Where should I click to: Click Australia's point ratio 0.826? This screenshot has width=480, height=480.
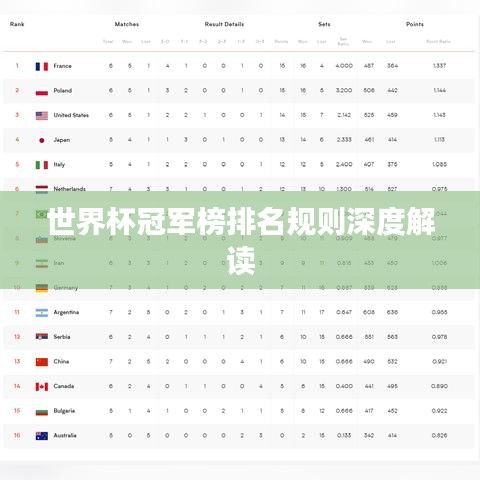pos(439,436)
